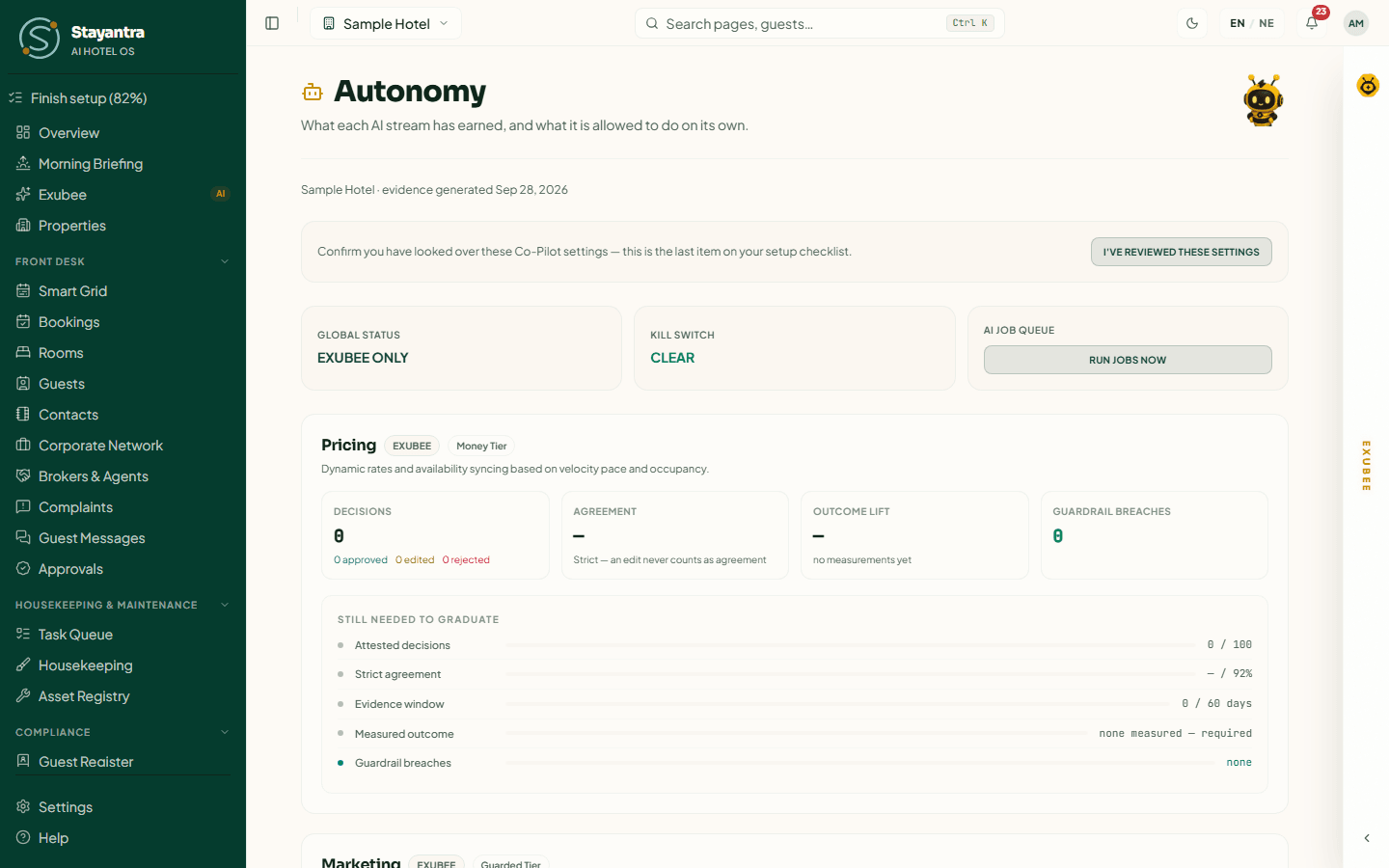Toggle the sidebar panel icon
1389x868 pixels.
pos(272,23)
